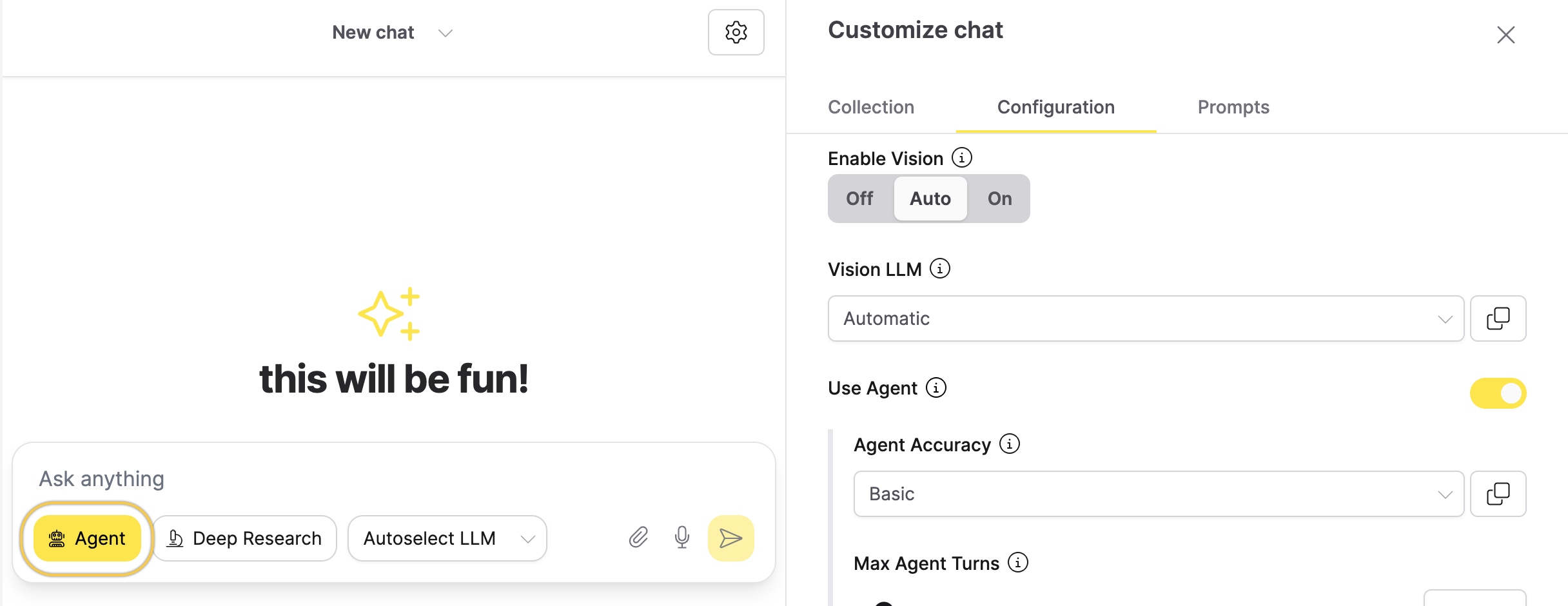
Task: Set Enable Vision to Off
Action: click(x=860, y=199)
